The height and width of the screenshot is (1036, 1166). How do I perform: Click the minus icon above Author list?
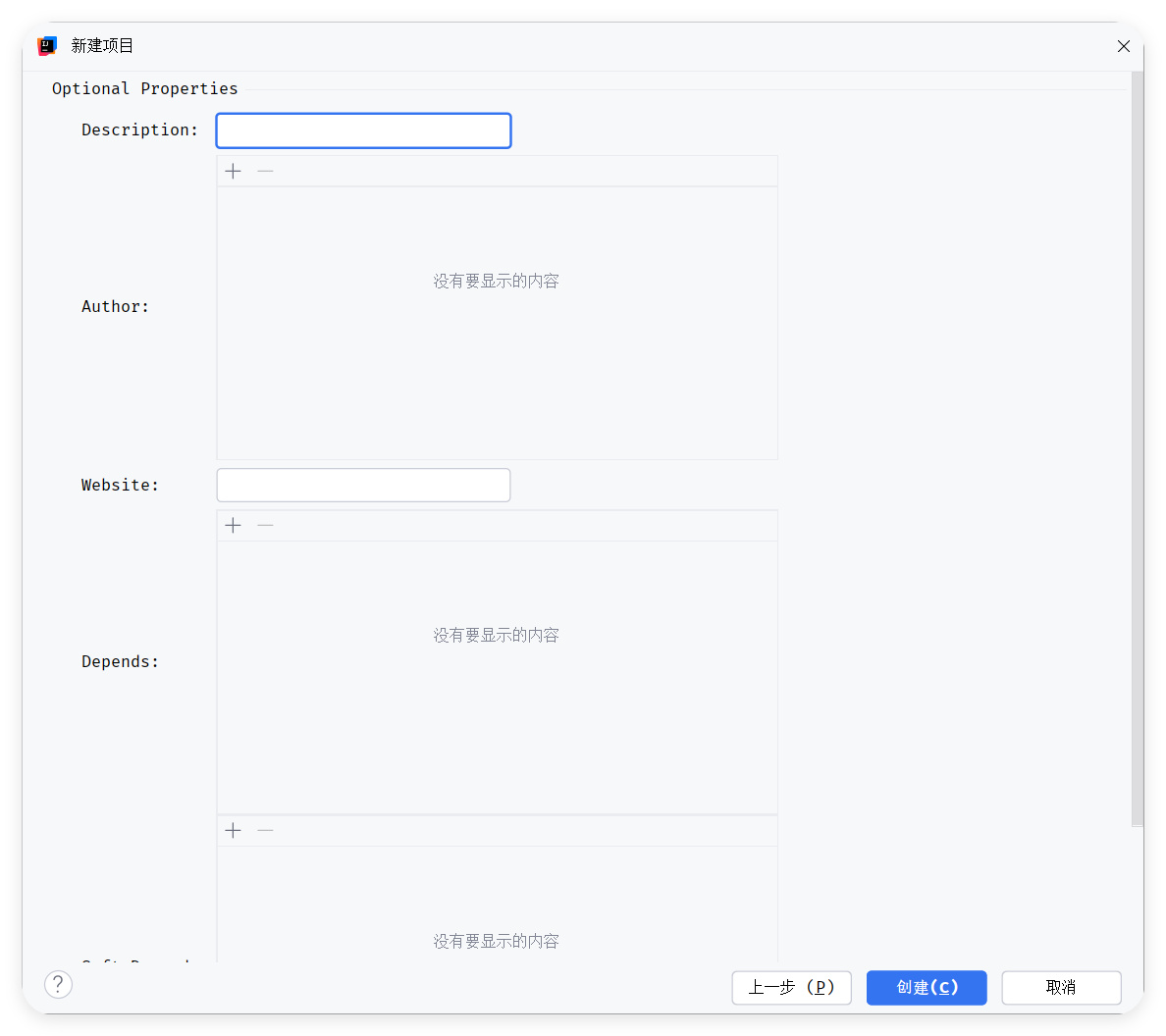click(265, 172)
